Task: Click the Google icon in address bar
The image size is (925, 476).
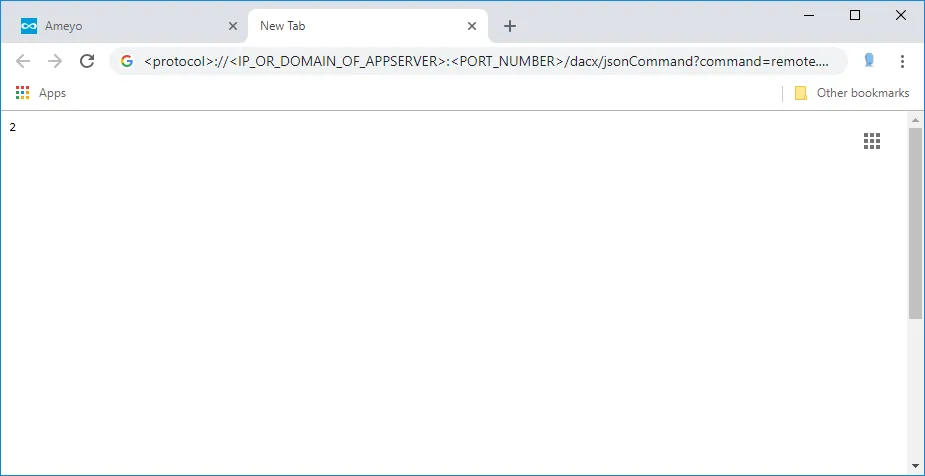Action: click(127, 61)
